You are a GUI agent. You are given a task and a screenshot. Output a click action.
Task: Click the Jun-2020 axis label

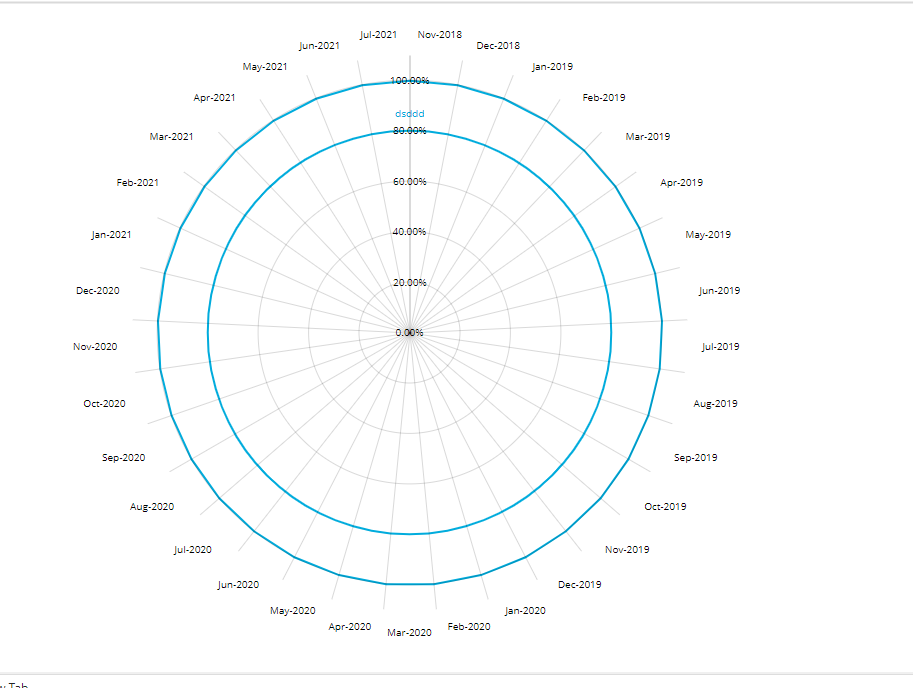[238, 584]
